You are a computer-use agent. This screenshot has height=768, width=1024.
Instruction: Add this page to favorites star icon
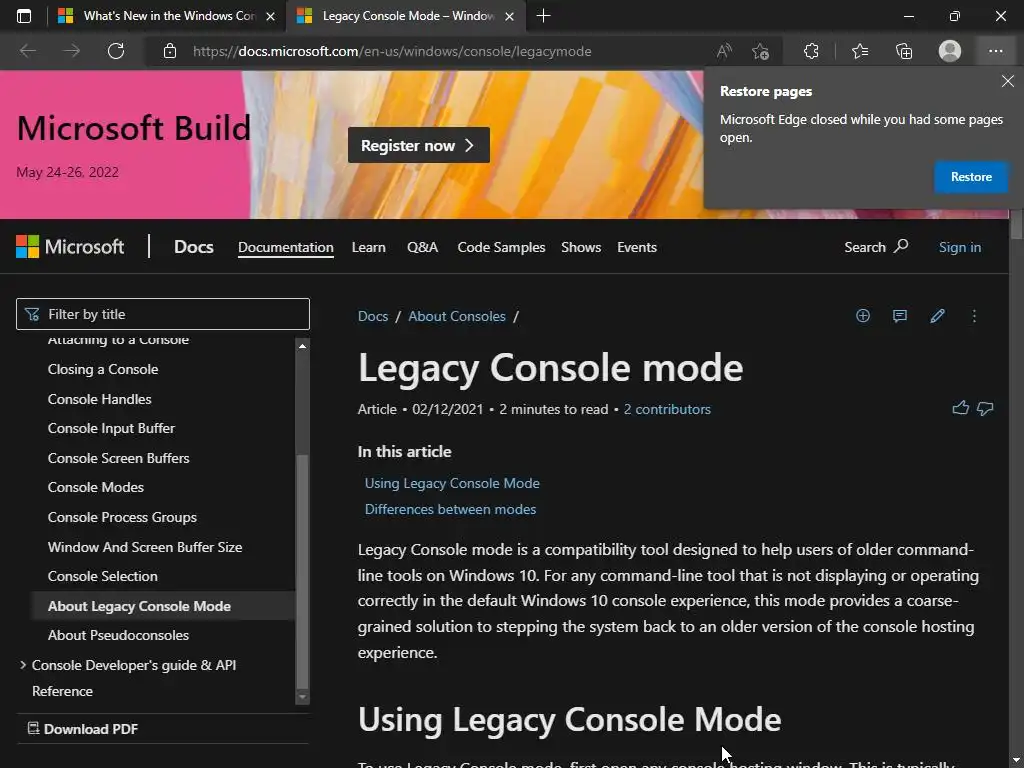coord(760,51)
